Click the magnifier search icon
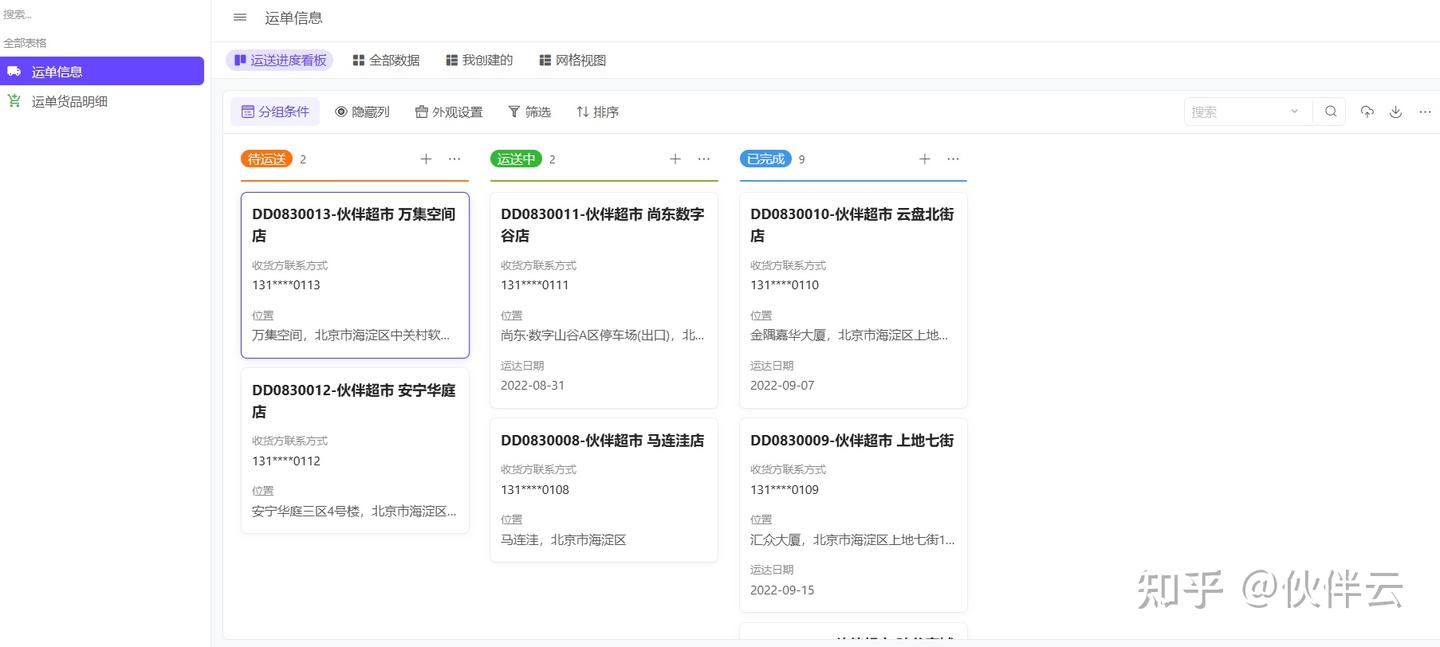The height and width of the screenshot is (647, 1440). point(1330,111)
